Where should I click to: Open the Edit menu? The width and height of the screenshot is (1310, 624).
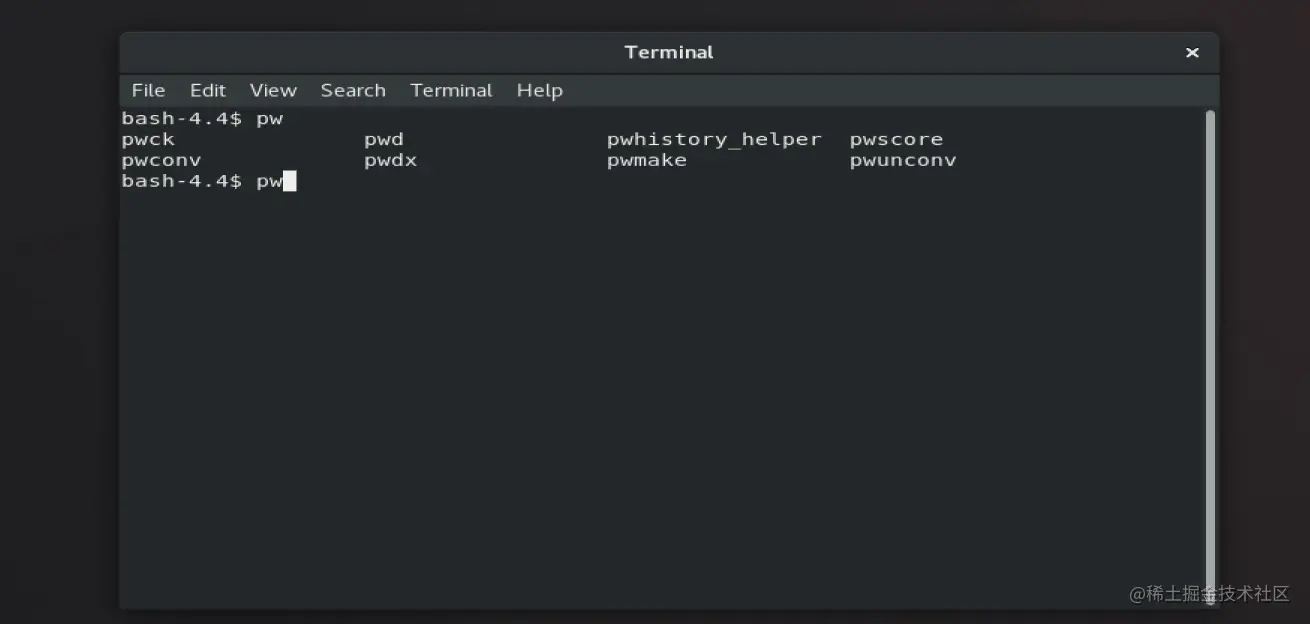[208, 90]
